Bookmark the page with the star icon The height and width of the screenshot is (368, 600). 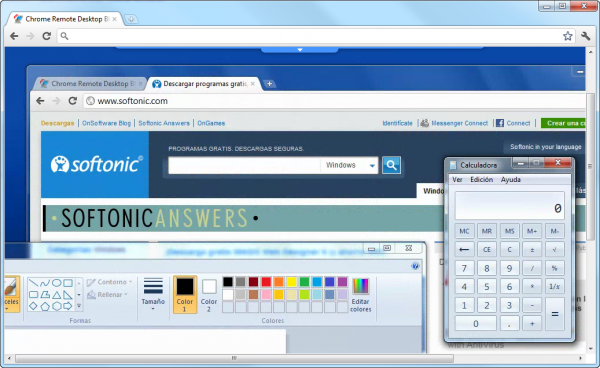[x=567, y=36]
